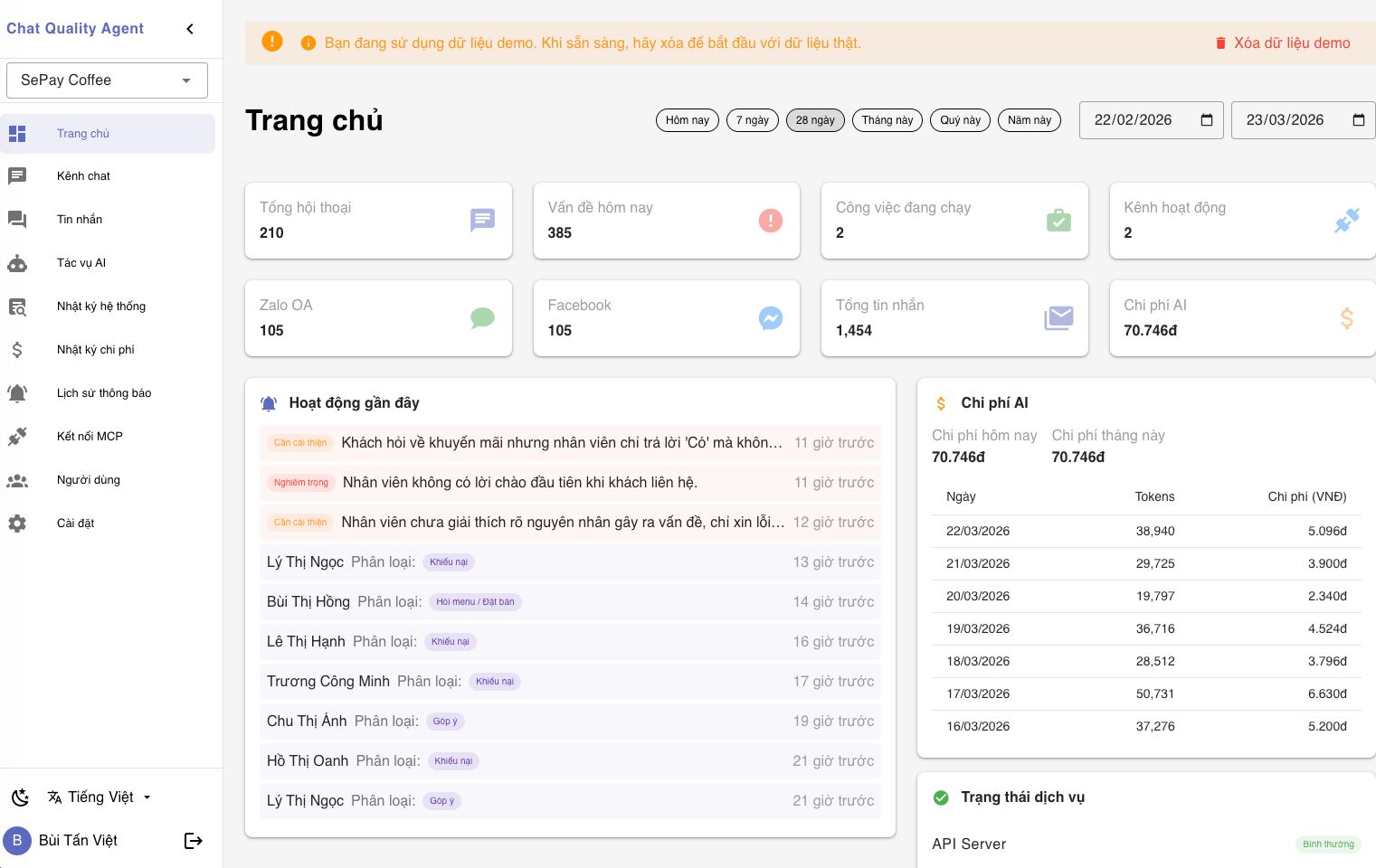Open the Người dùng section

[88, 480]
